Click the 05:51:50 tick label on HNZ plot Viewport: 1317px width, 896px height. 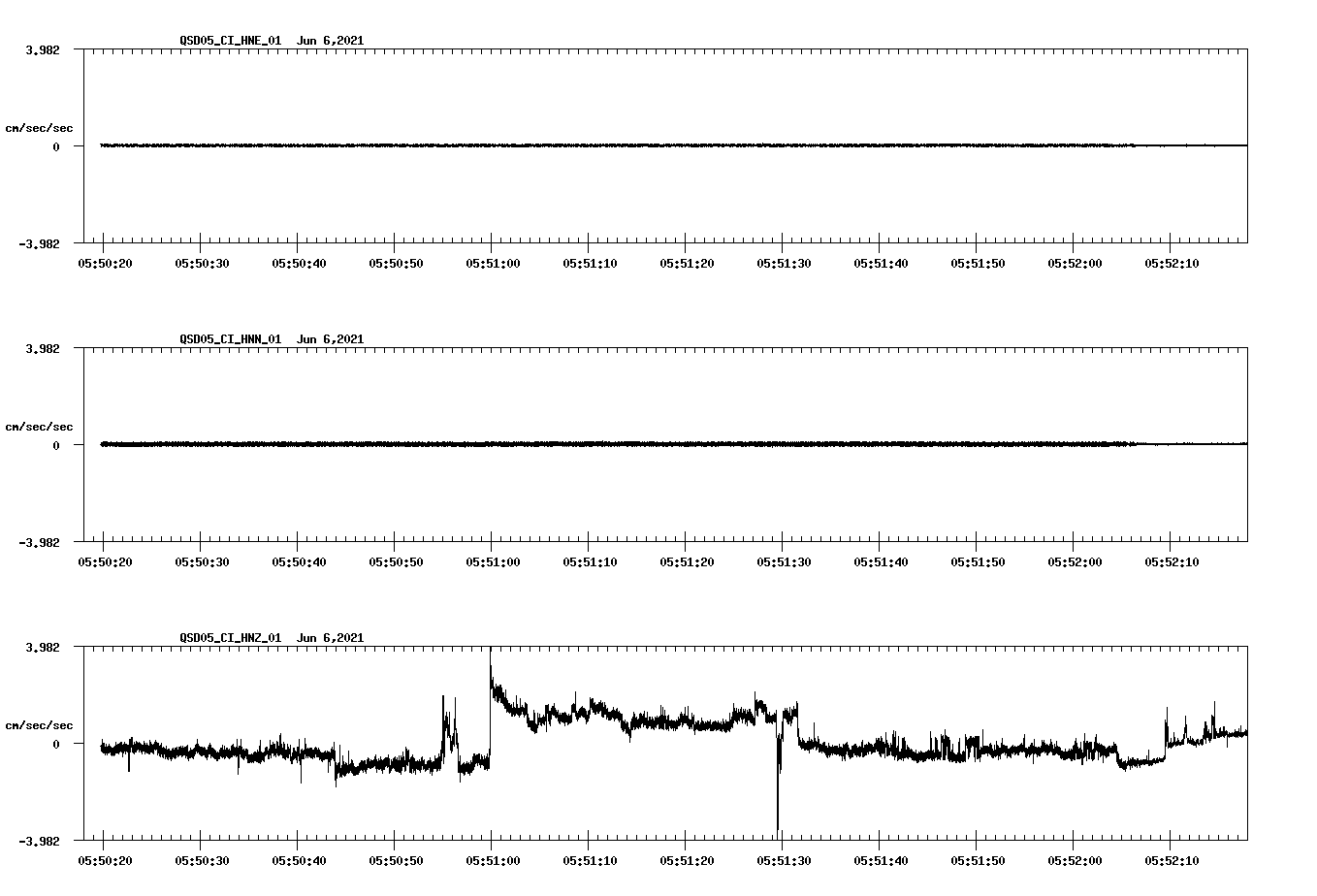(978, 861)
